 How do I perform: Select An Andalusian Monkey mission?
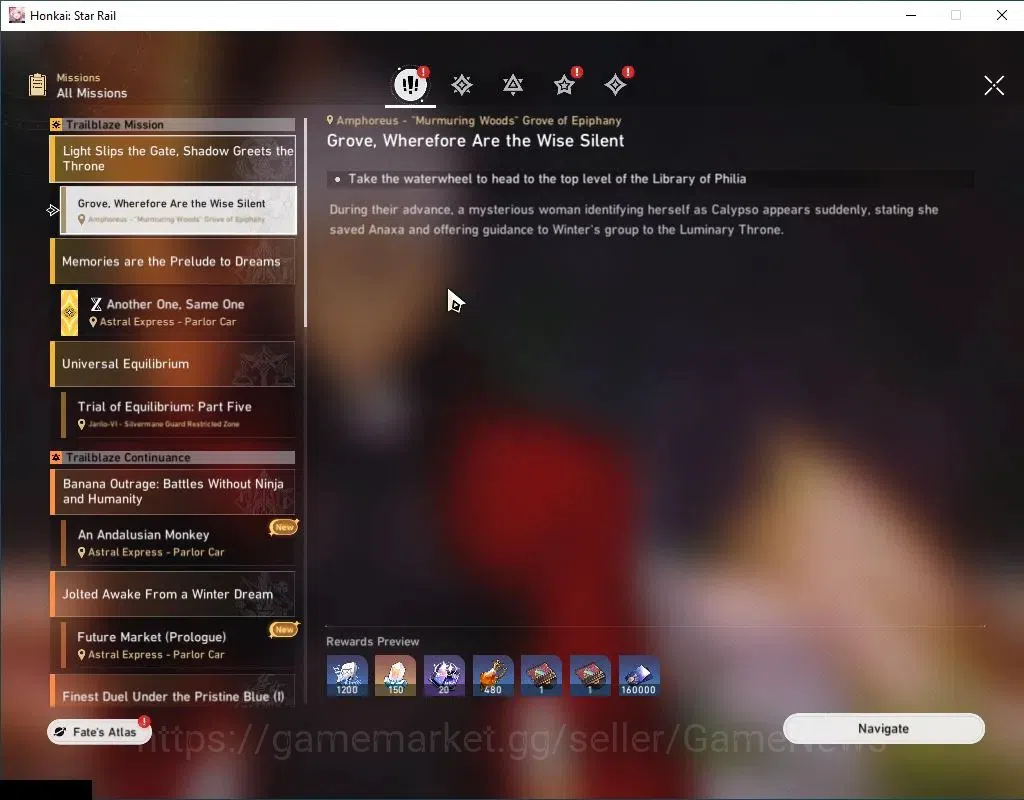[x=178, y=543]
